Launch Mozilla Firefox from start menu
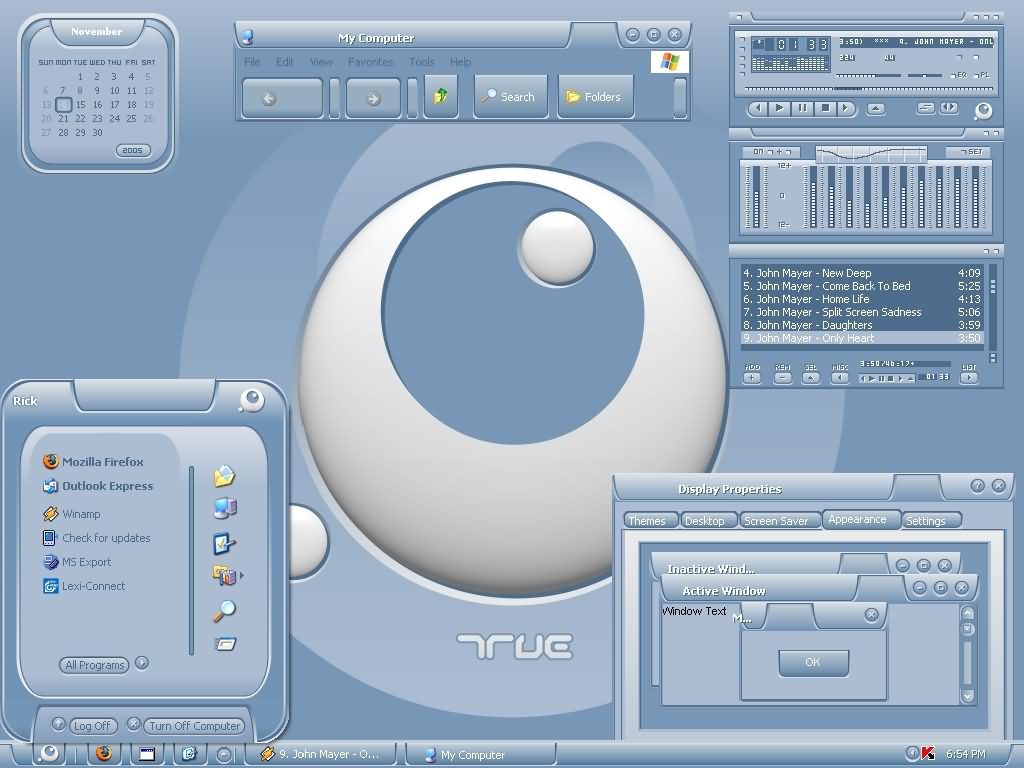The height and width of the screenshot is (768, 1024). [93, 462]
